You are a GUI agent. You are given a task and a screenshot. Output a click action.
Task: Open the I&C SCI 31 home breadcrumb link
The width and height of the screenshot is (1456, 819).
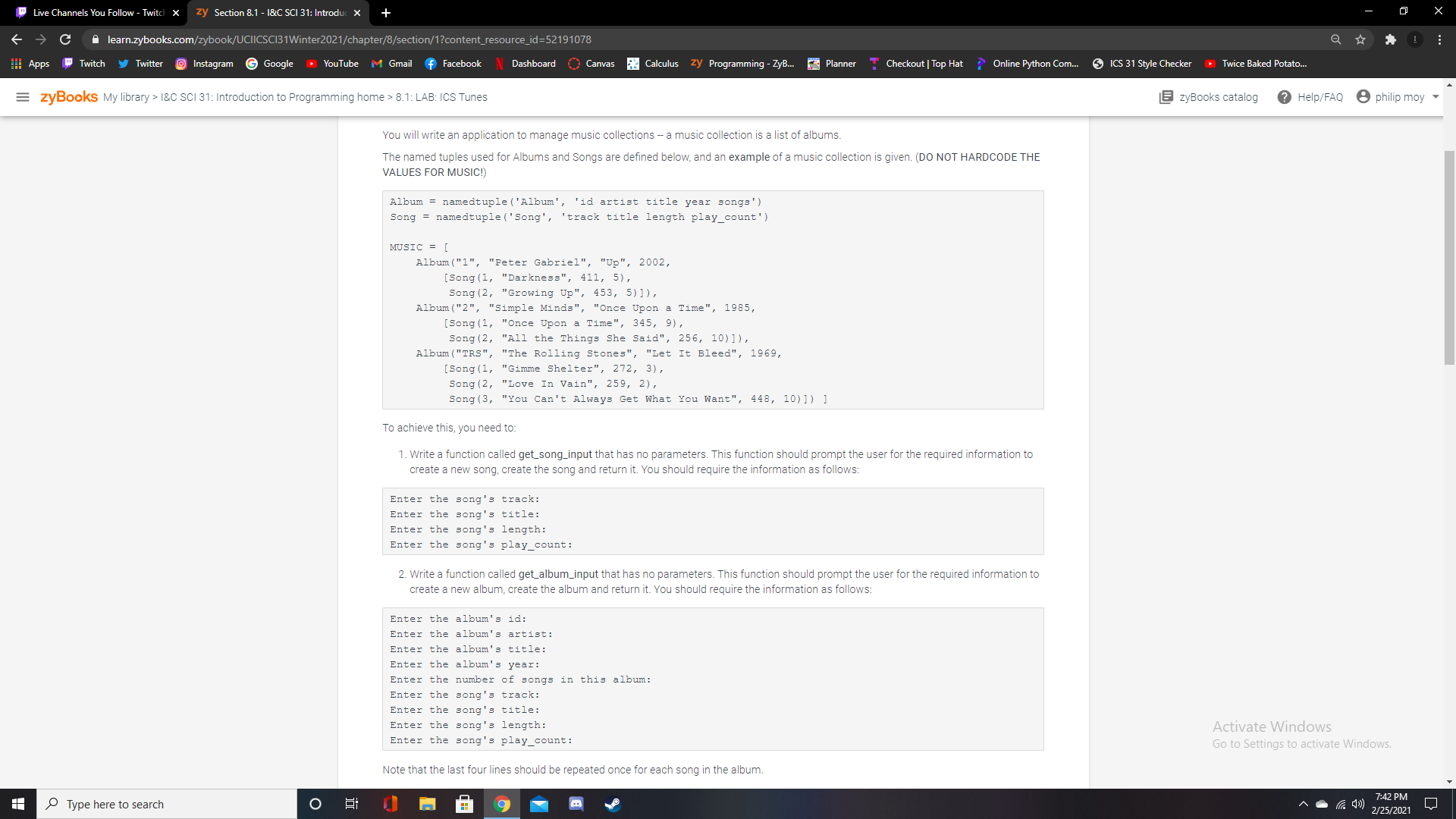pyautogui.click(x=271, y=97)
